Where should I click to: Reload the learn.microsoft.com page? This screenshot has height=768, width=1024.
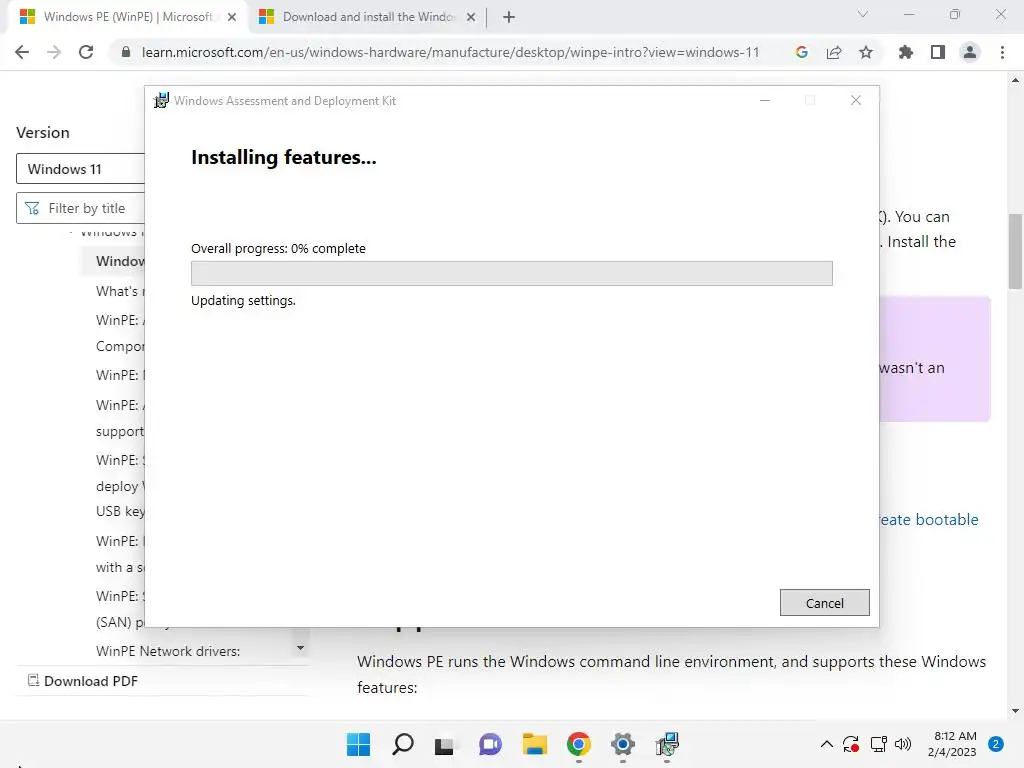(x=86, y=52)
